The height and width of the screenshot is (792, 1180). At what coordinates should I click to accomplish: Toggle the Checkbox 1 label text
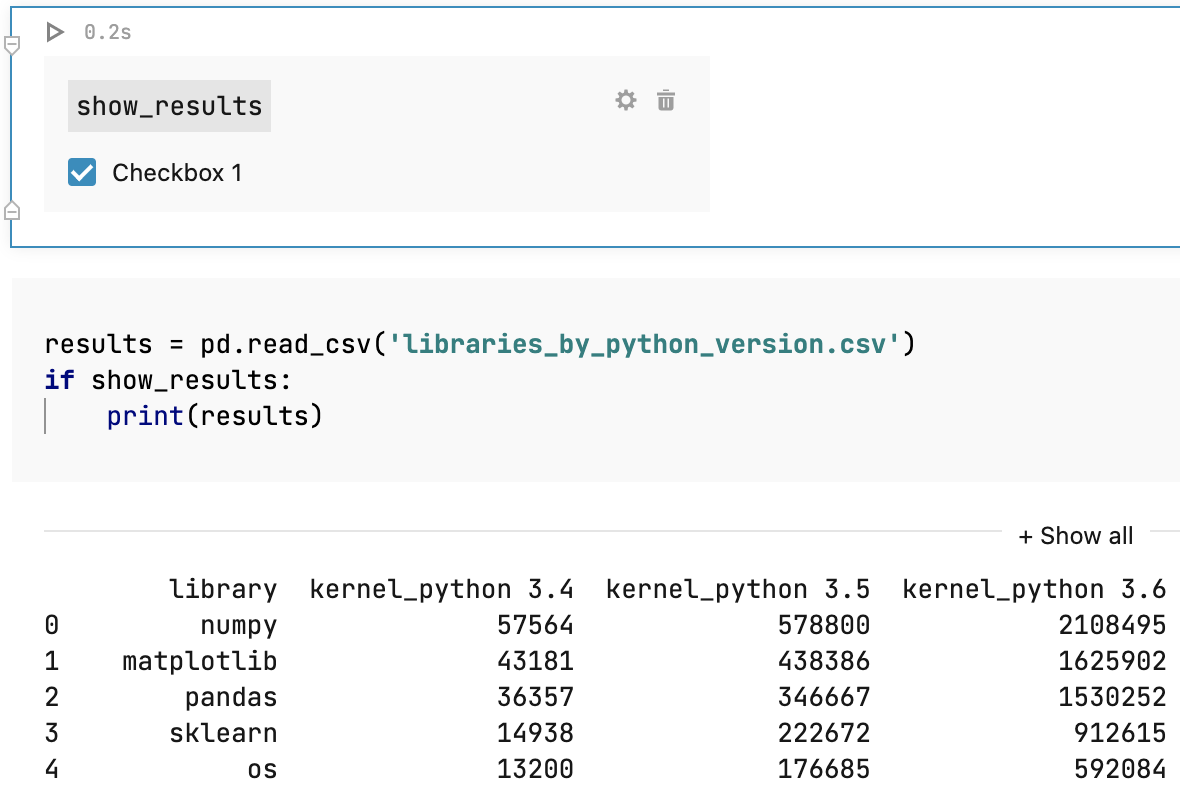[176, 172]
